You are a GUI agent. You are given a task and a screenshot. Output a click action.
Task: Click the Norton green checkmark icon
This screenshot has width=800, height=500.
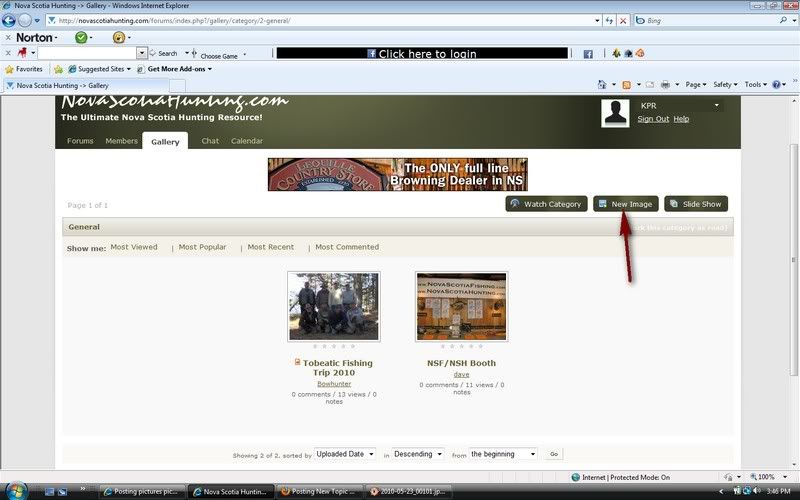(81, 37)
